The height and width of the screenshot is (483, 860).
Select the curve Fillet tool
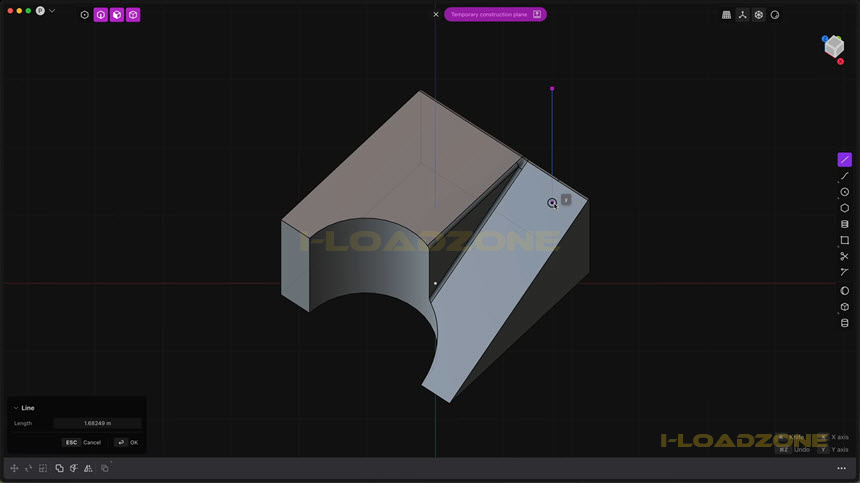click(x=845, y=272)
